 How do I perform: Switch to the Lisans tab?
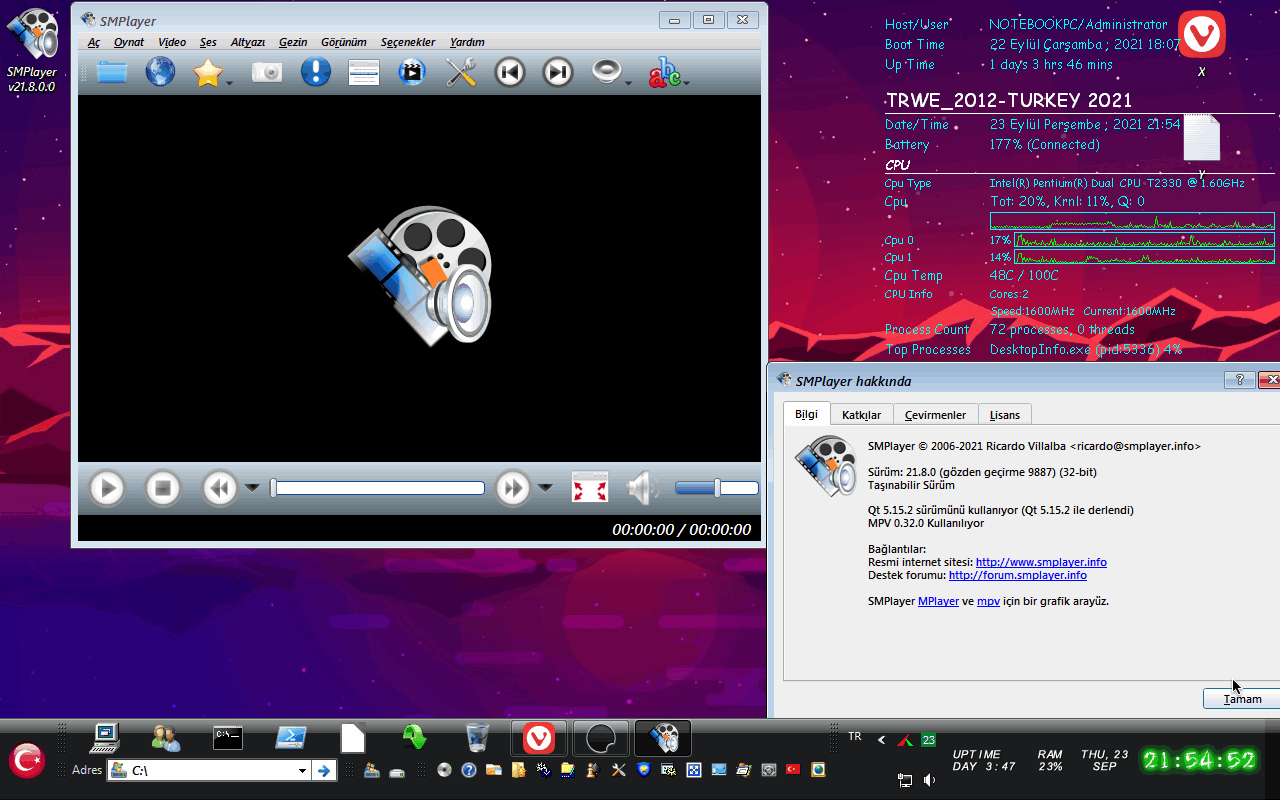(x=1005, y=415)
